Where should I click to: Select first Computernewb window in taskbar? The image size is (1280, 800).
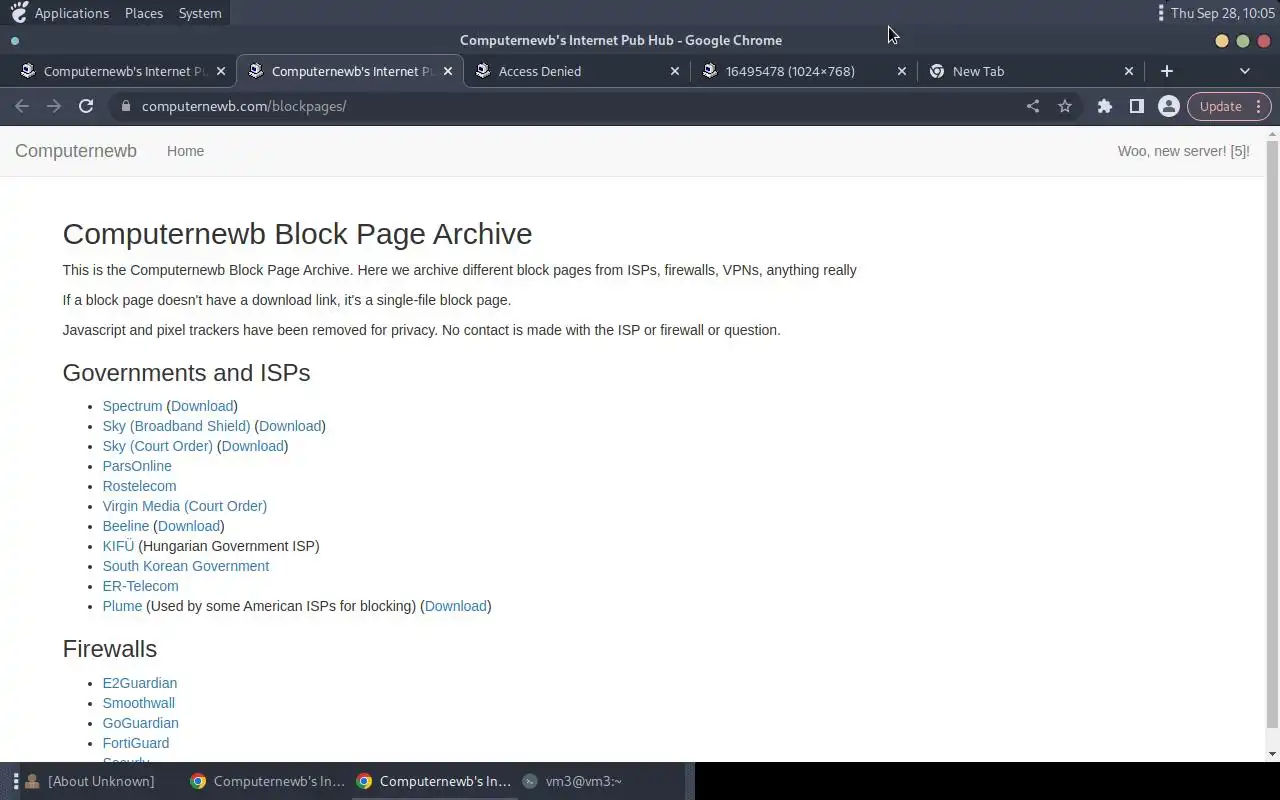(268, 781)
